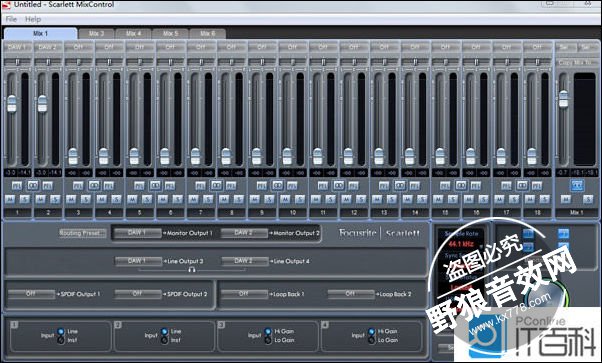
Task: Mute channel 13 with its M button
Action: [377, 199]
